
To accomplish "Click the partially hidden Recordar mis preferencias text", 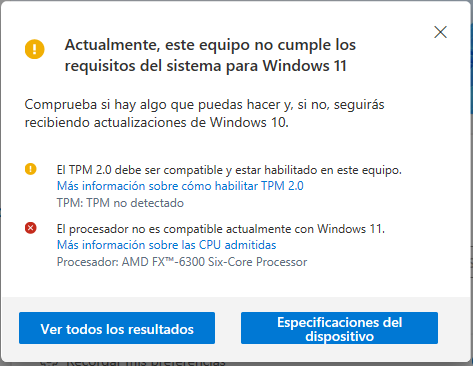I will [146, 362].
